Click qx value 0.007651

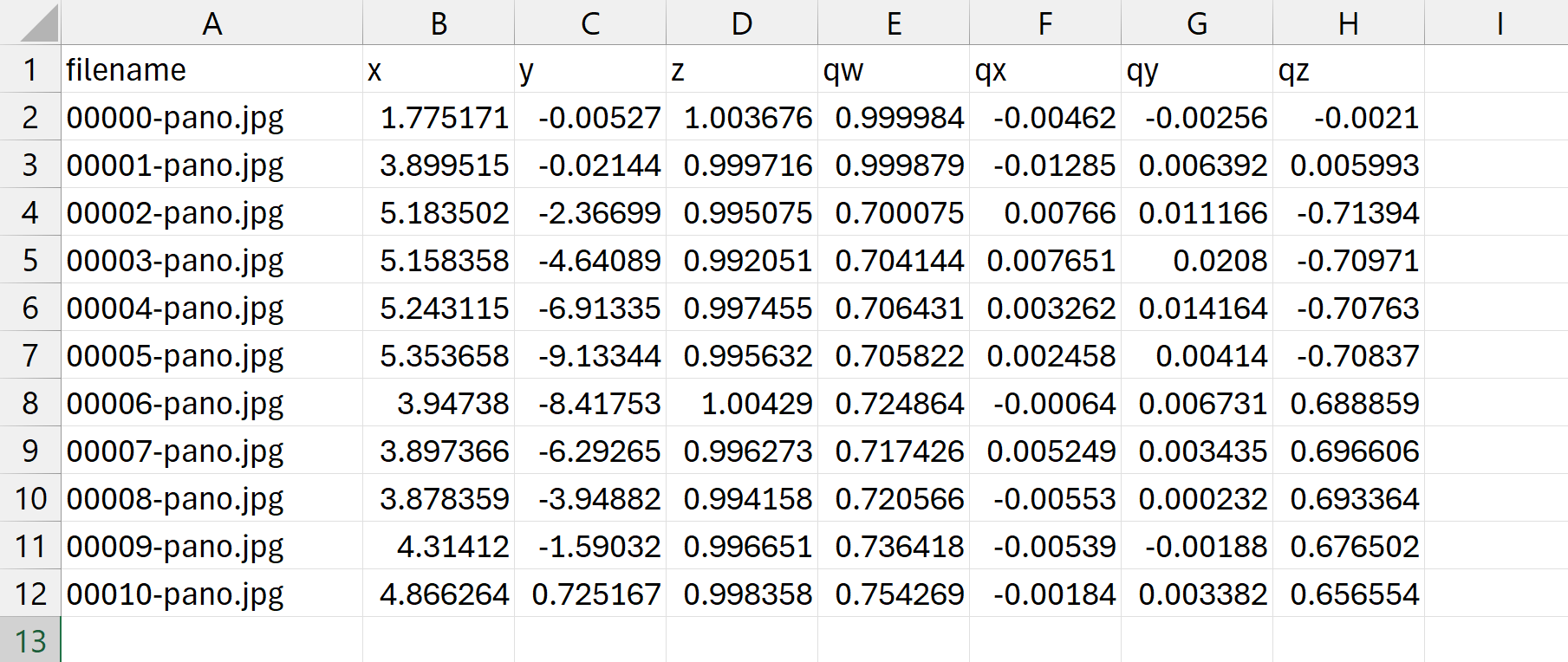coord(1045,259)
